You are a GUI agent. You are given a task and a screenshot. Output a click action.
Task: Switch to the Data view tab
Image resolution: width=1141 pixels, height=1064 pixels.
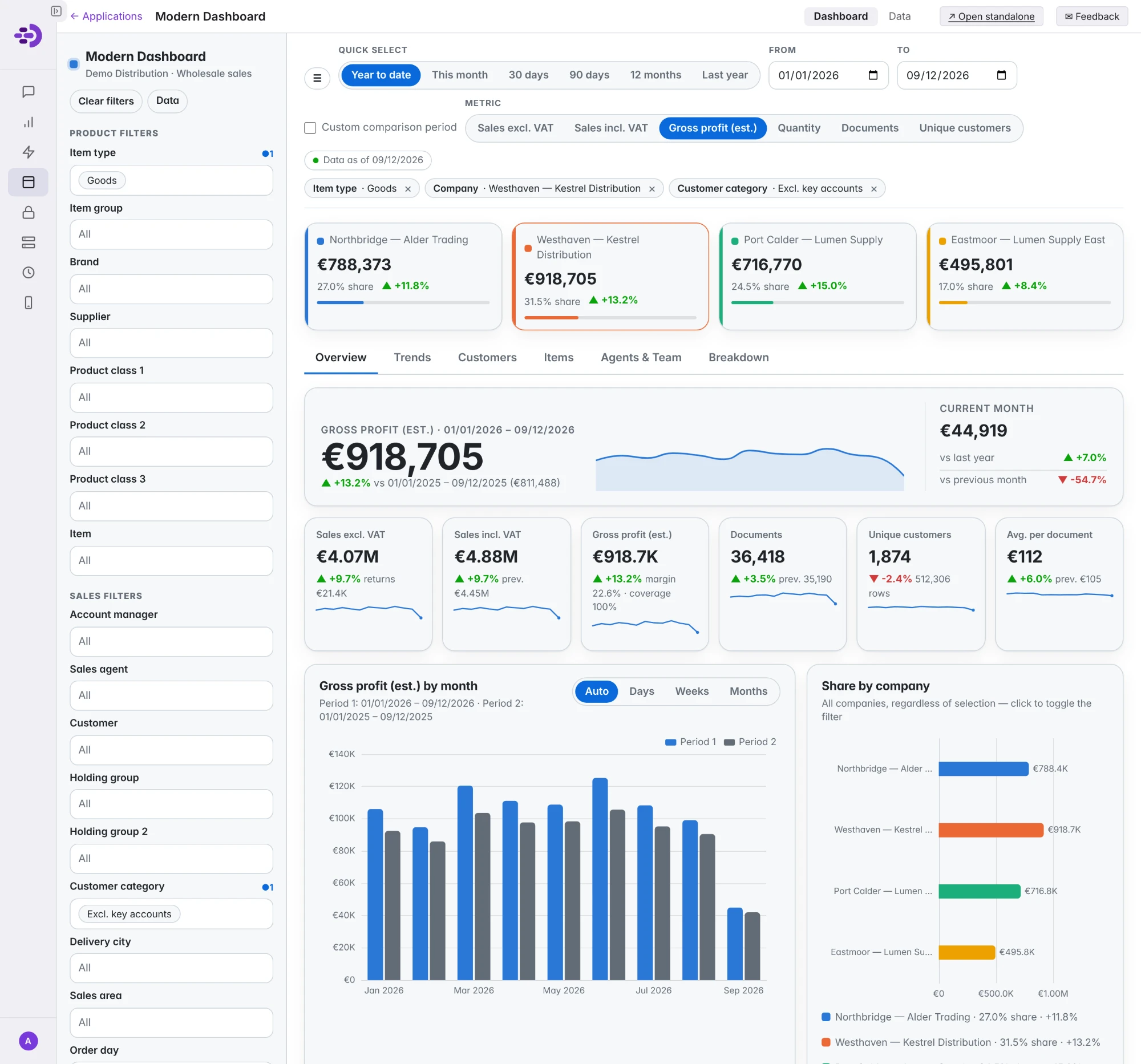point(899,16)
